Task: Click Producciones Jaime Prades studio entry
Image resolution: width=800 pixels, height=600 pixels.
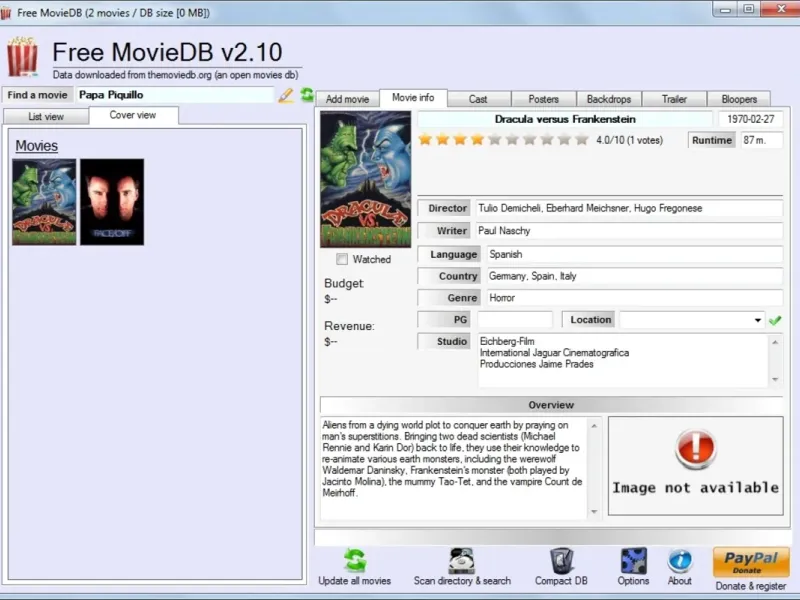Action: pyautogui.click(x=536, y=364)
